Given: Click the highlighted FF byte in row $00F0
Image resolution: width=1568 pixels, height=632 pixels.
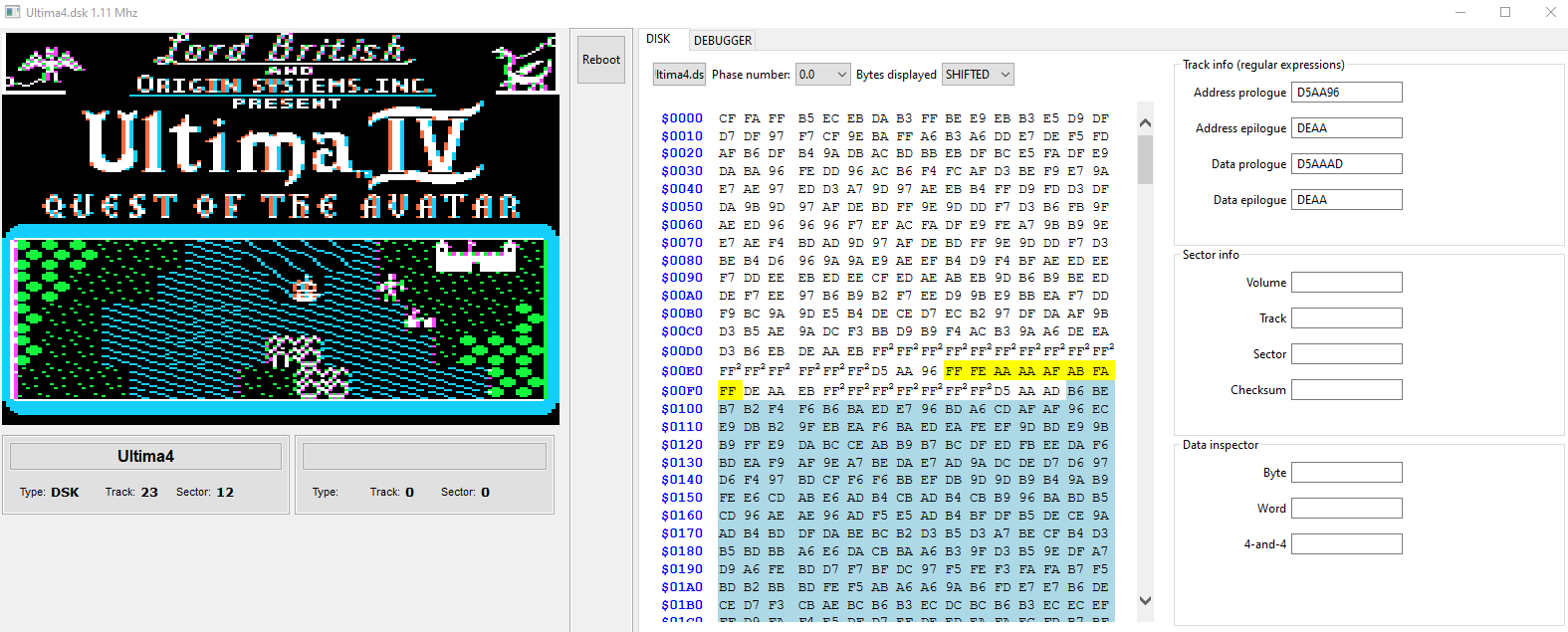Looking at the screenshot, I should click(728, 391).
